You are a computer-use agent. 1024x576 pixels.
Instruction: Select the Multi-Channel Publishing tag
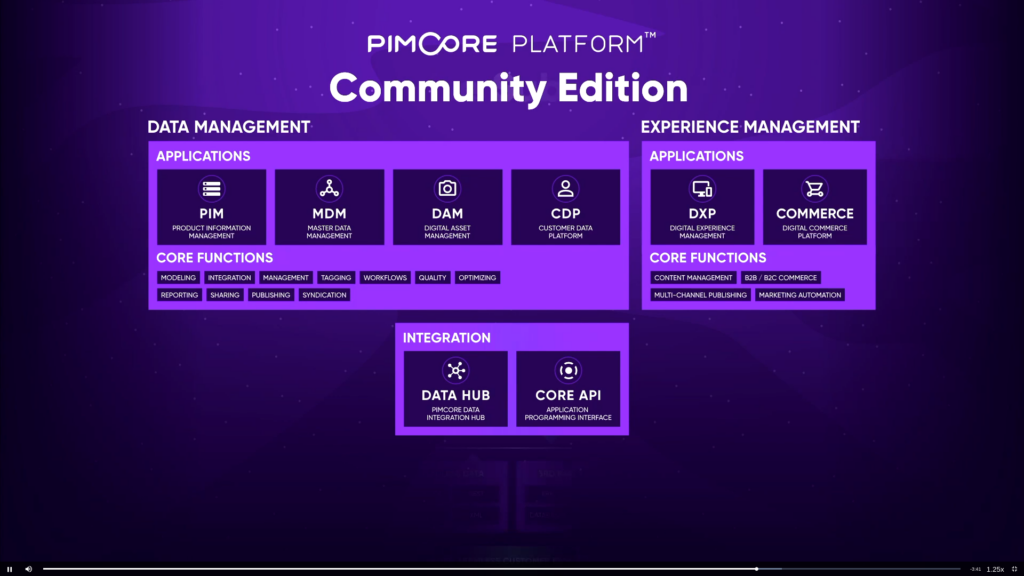pos(700,295)
